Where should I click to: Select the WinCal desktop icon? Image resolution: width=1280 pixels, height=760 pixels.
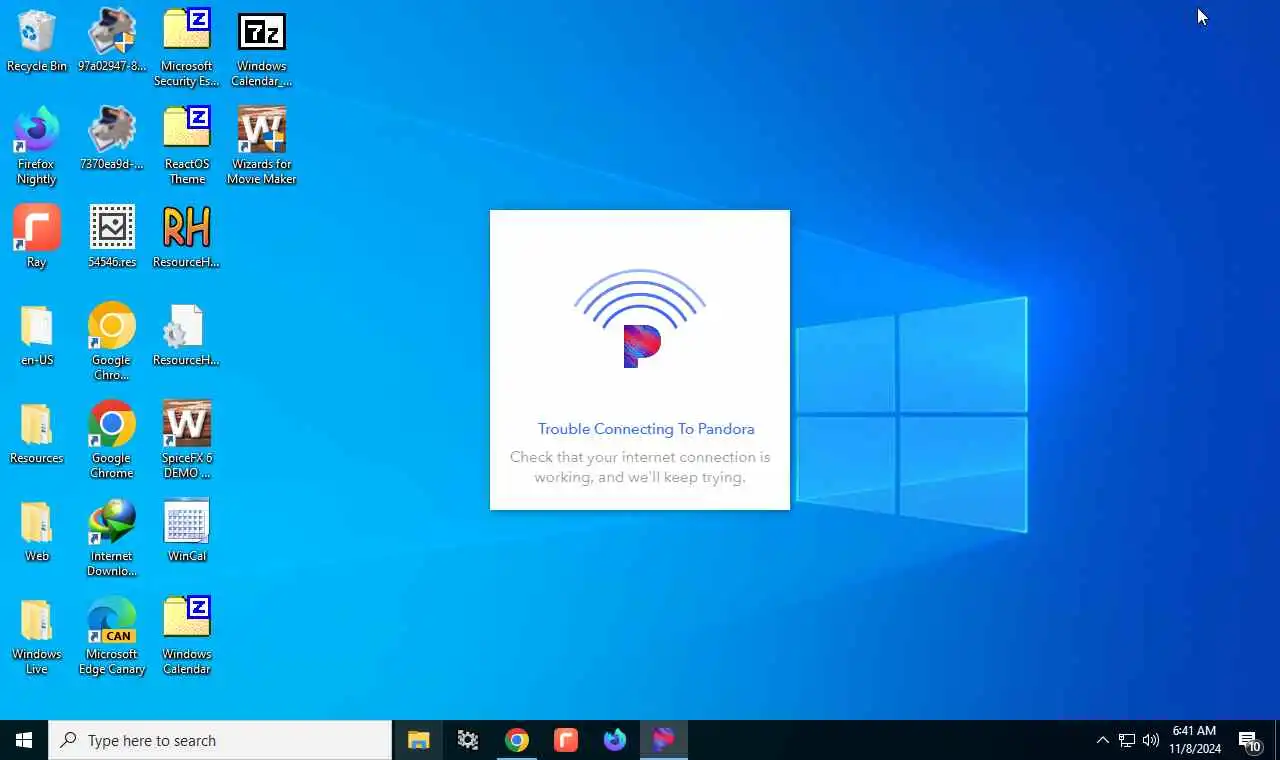tap(187, 531)
